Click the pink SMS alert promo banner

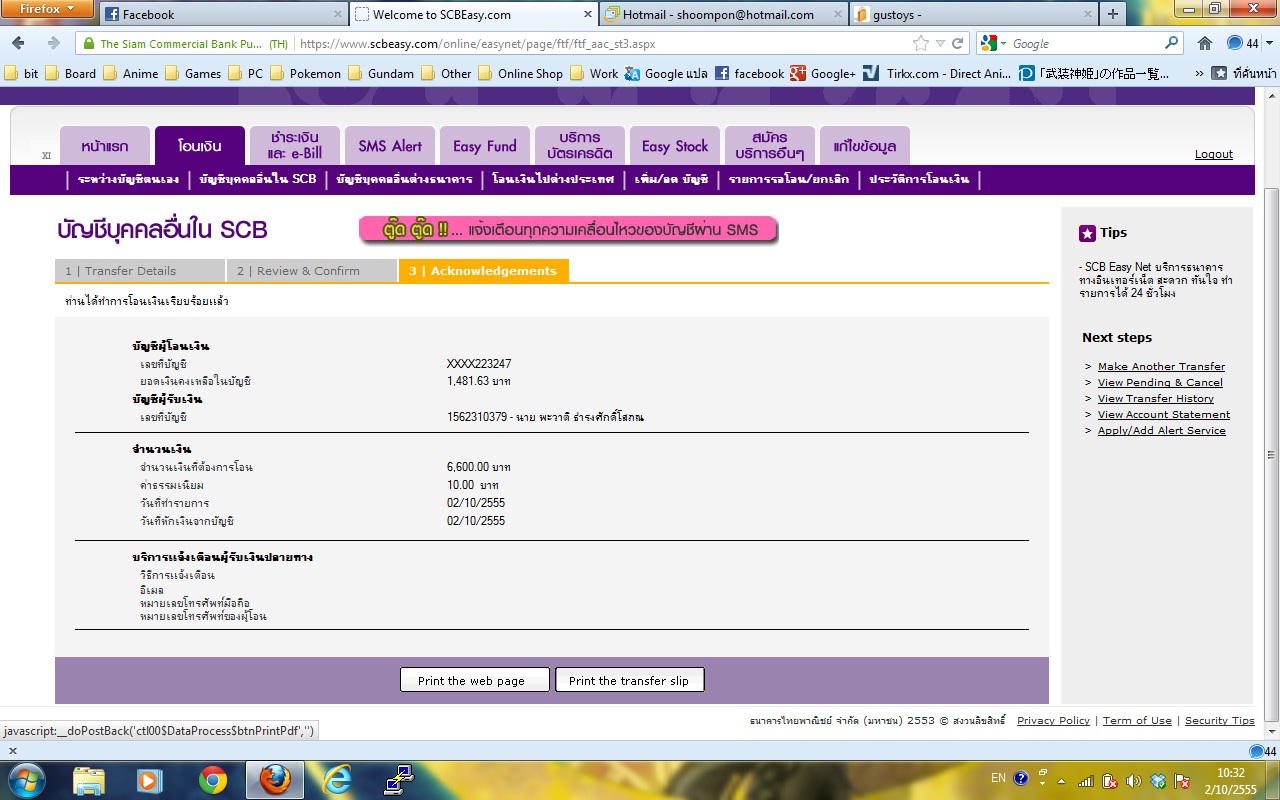[x=568, y=230]
